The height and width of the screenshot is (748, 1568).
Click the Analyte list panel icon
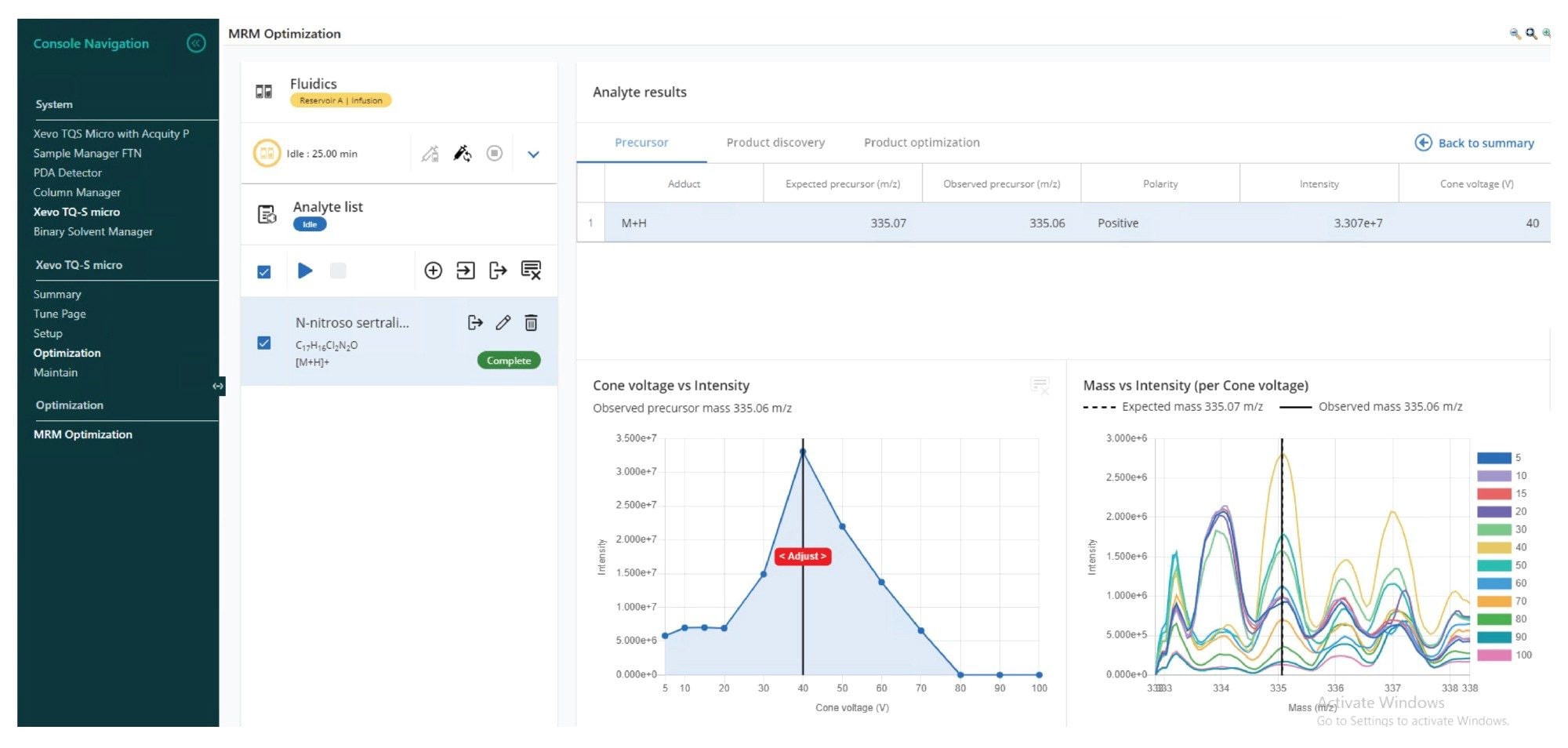click(267, 214)
